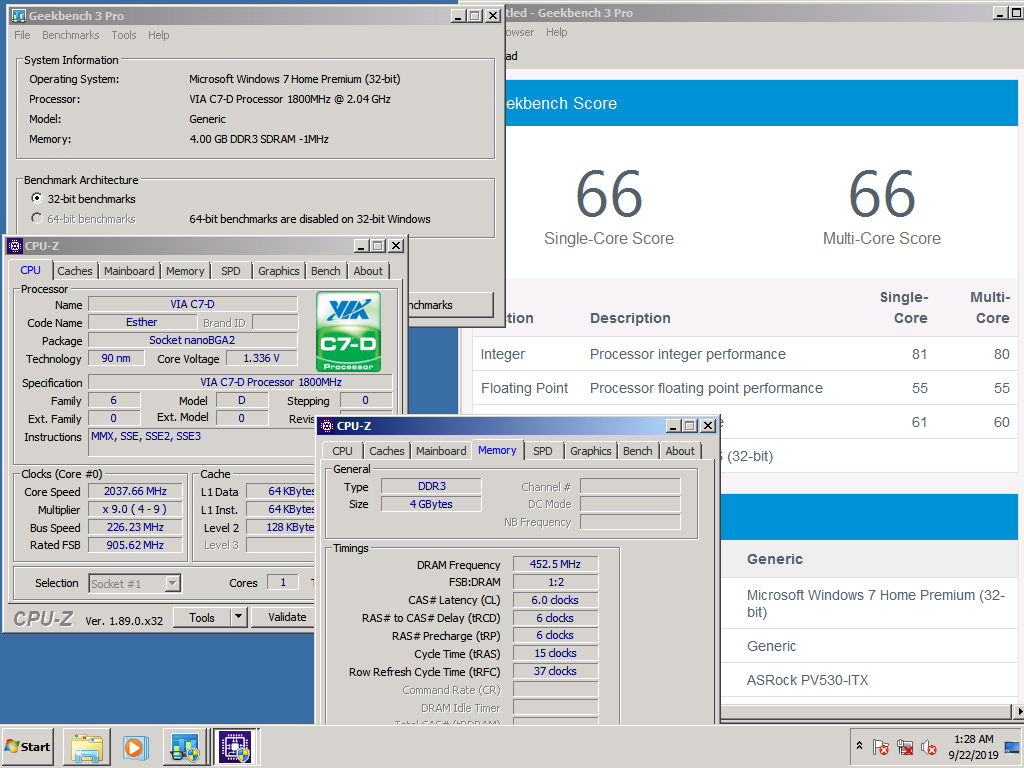Switch to About tab in the back CPU-Z window
The height and width of the screenshot is (768, 1024).
tap(368, 271)
